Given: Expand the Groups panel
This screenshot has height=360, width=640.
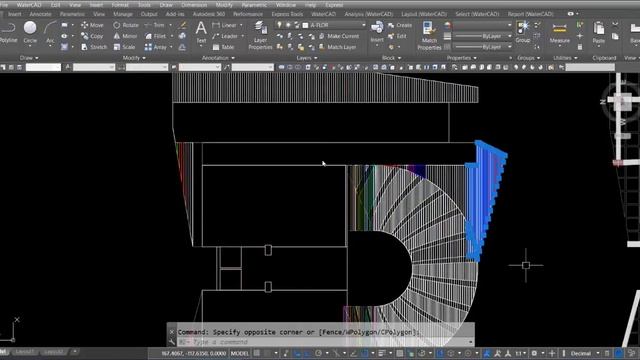Looking at the screenshot, I should [528, 58].
